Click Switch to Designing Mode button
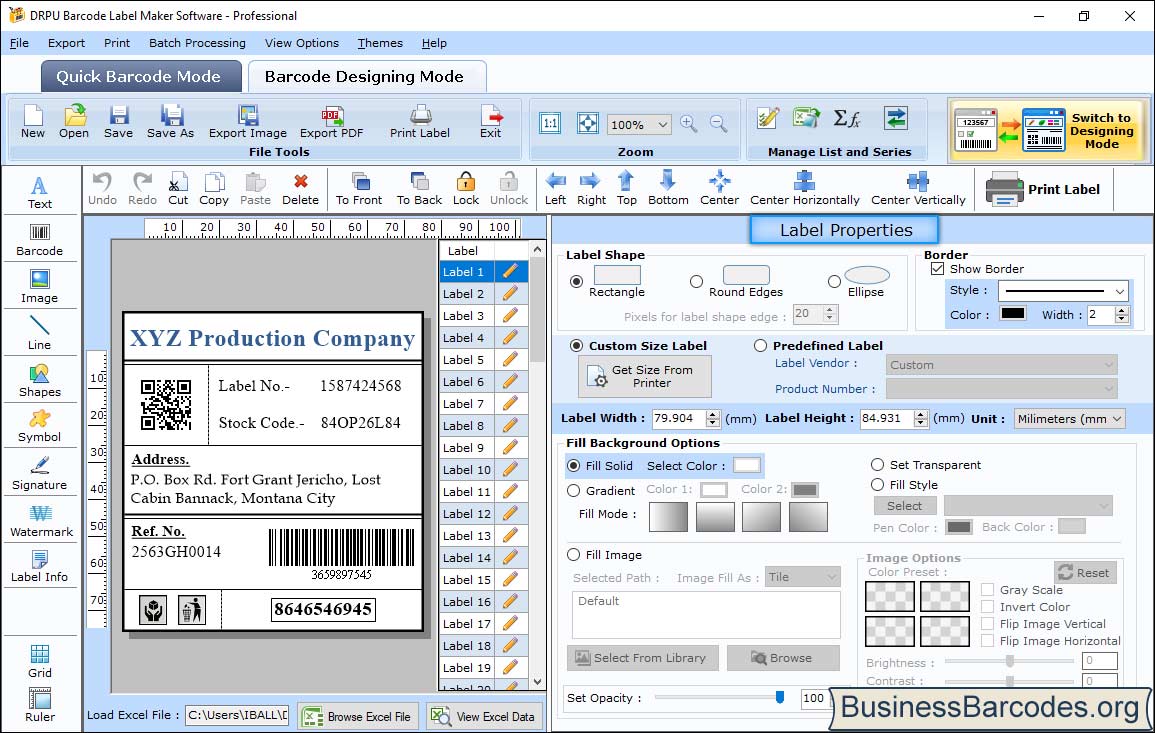Screen dimensions: 1155x733 [1049, 130]
